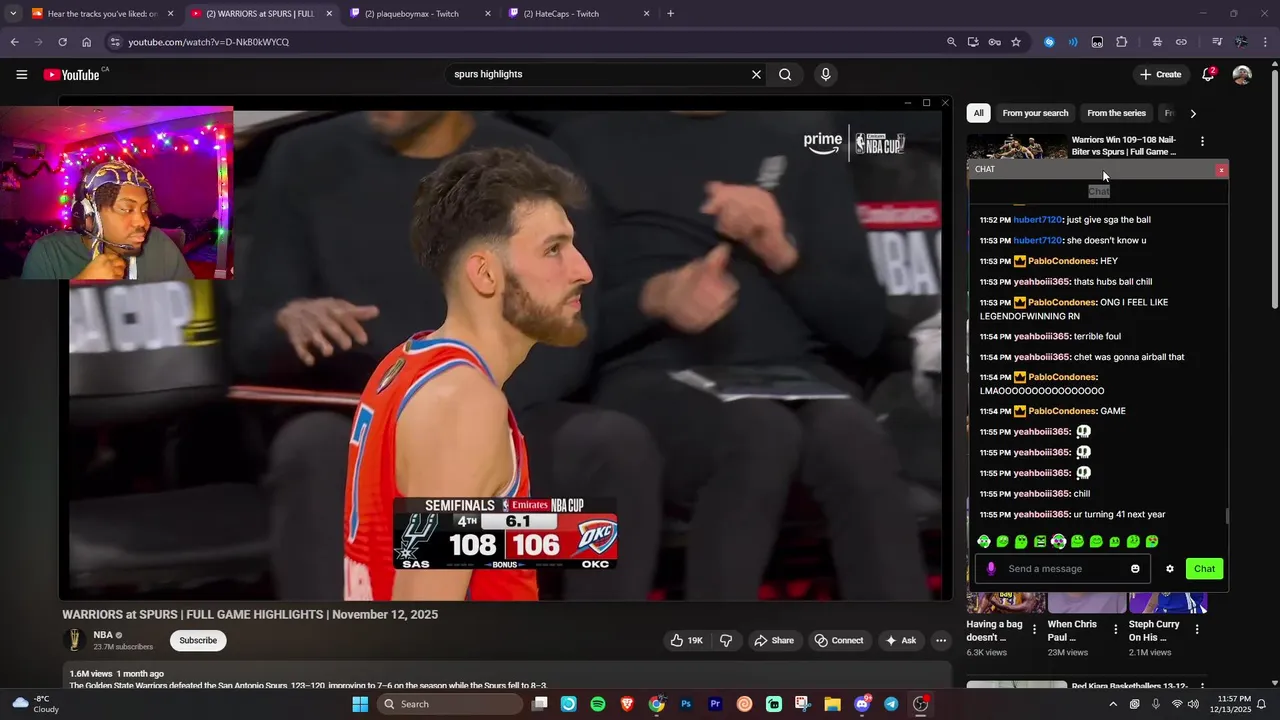This screenshot has height=720, width=1280.
Task: Open Premiere Pro from the taskbar
Action: [715, 704]
